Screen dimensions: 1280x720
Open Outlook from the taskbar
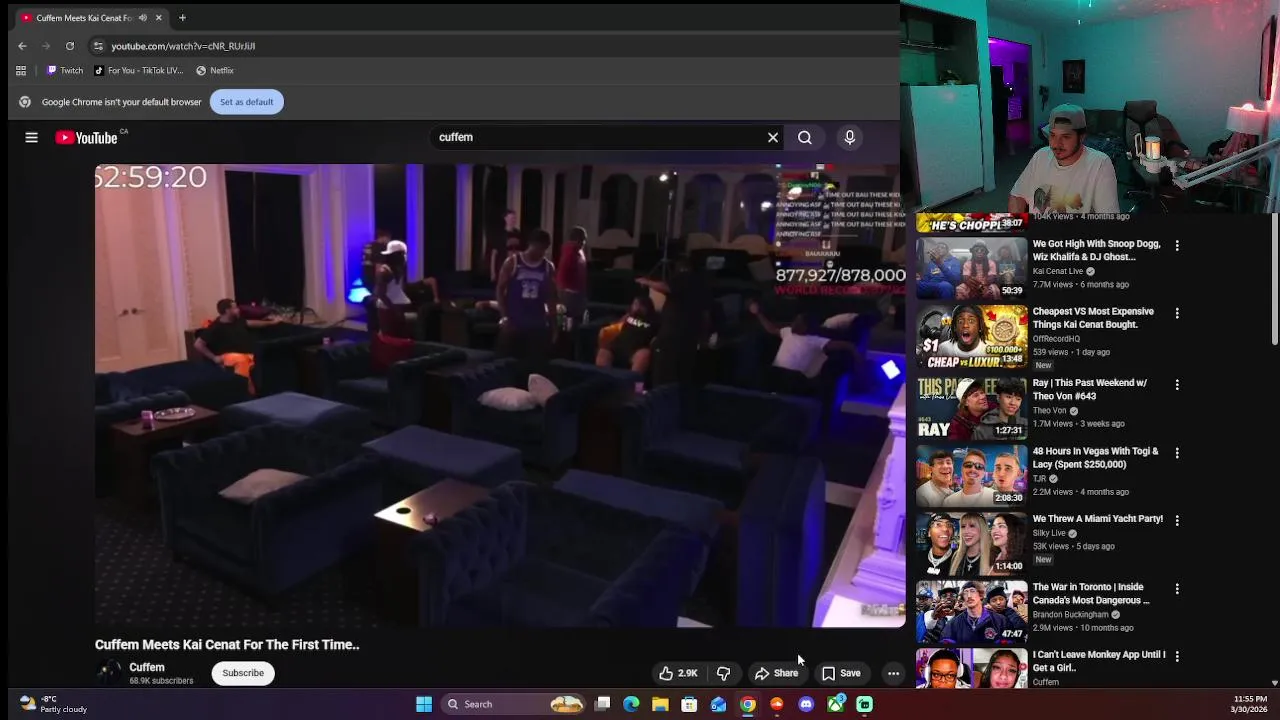718,705
